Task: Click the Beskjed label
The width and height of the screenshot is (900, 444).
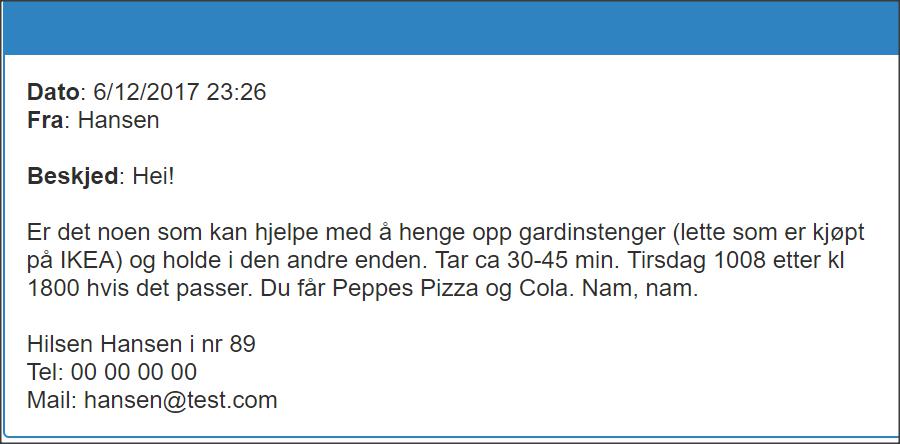Action: coord(72,177)
